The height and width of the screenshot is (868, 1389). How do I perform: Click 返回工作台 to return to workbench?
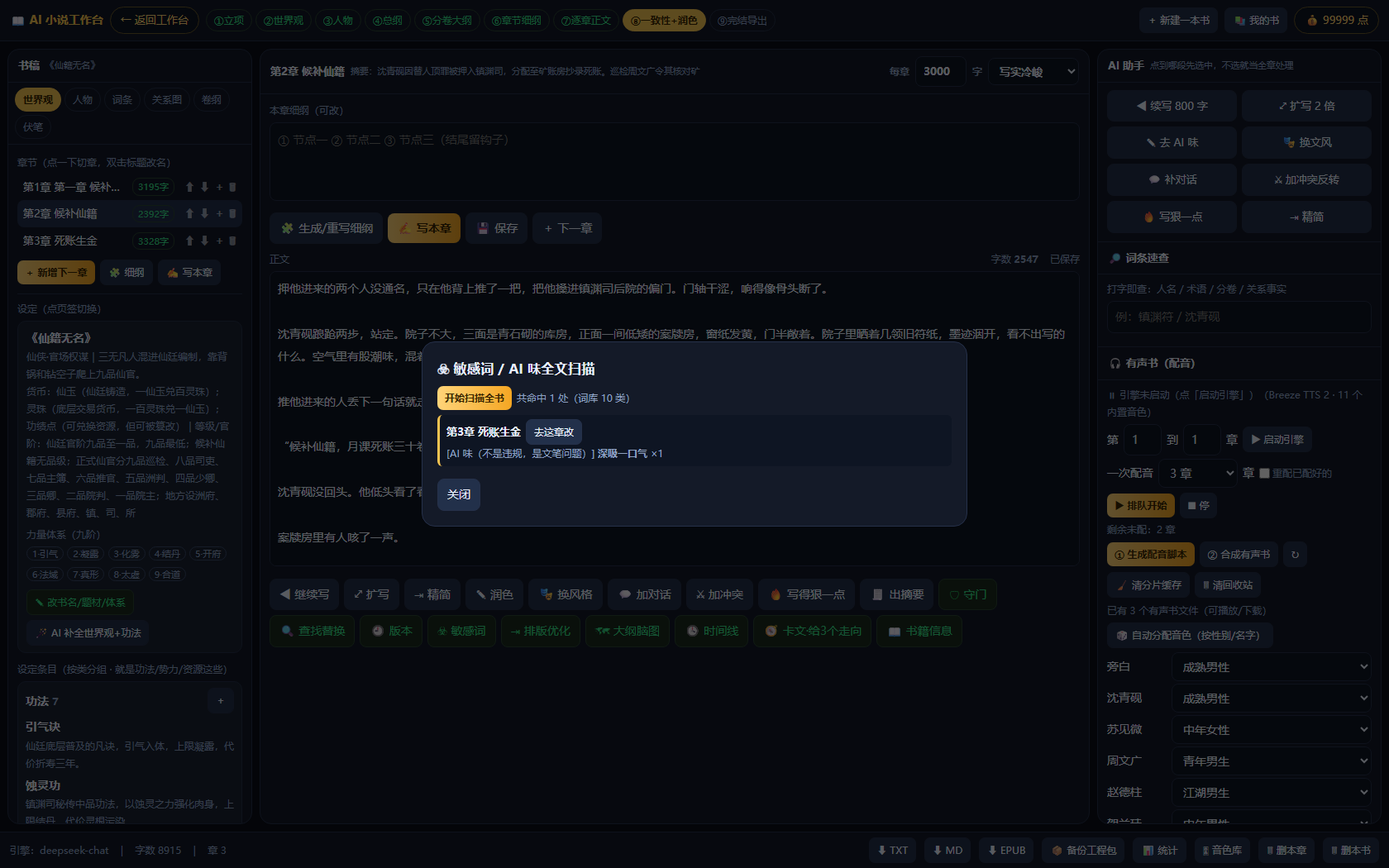point(155,21)
